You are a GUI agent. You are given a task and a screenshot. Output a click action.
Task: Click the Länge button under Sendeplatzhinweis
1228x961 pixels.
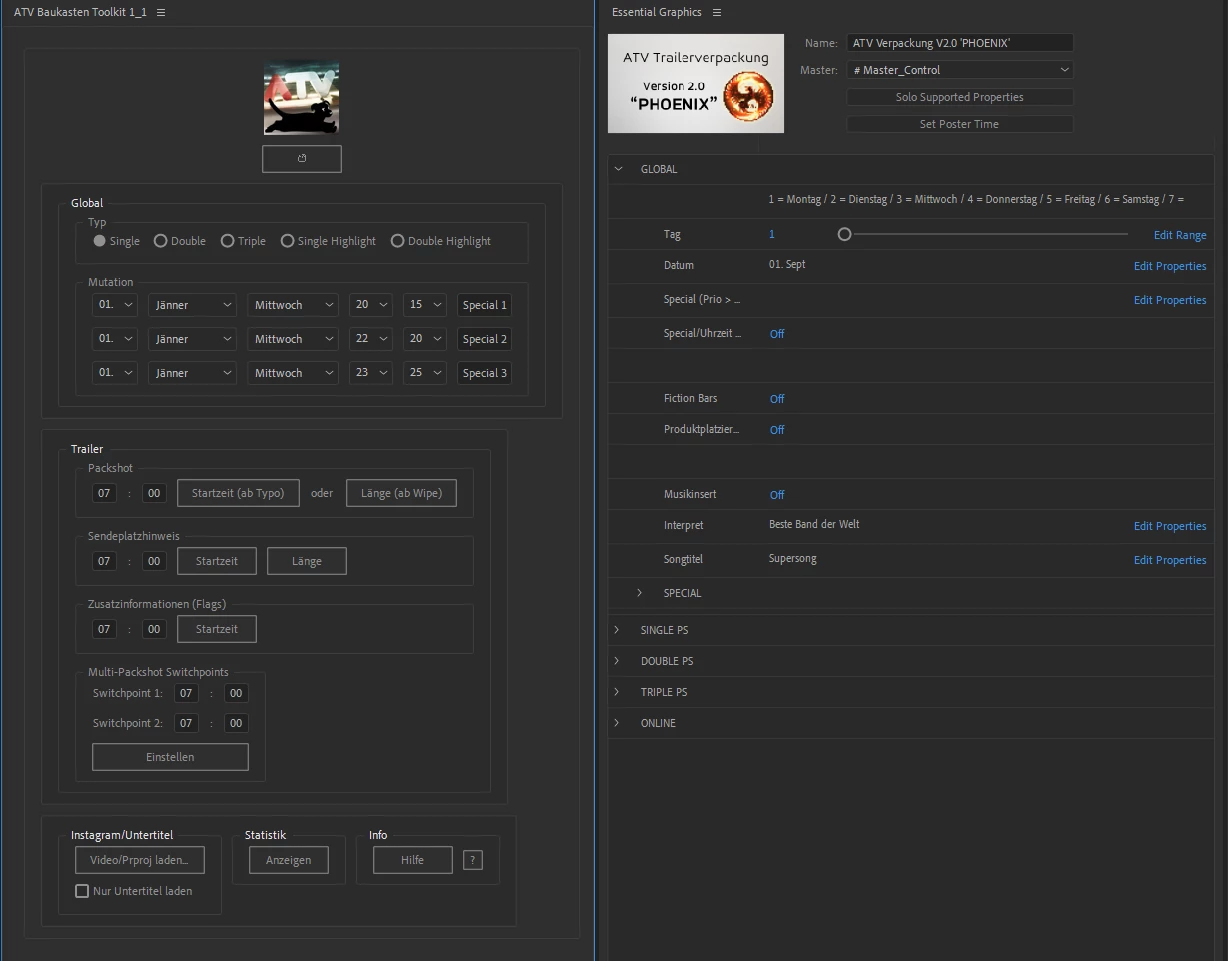[x=307, y=561]
